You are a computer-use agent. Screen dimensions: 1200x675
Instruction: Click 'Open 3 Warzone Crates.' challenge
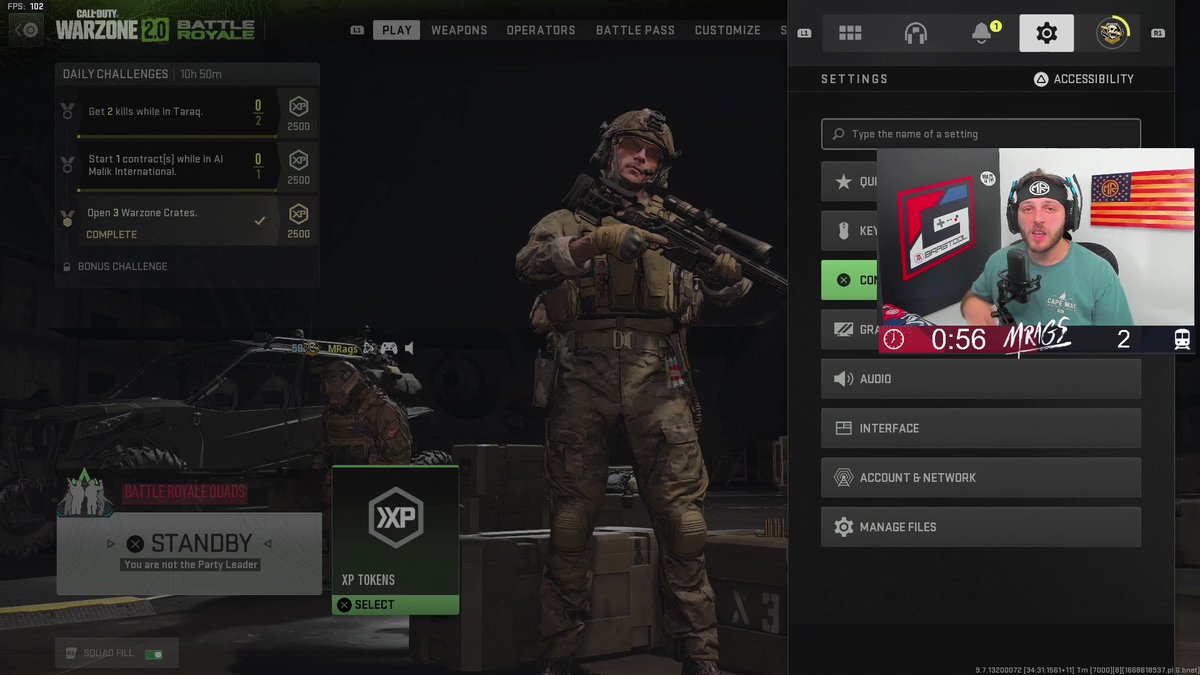[x=142, y=213]
